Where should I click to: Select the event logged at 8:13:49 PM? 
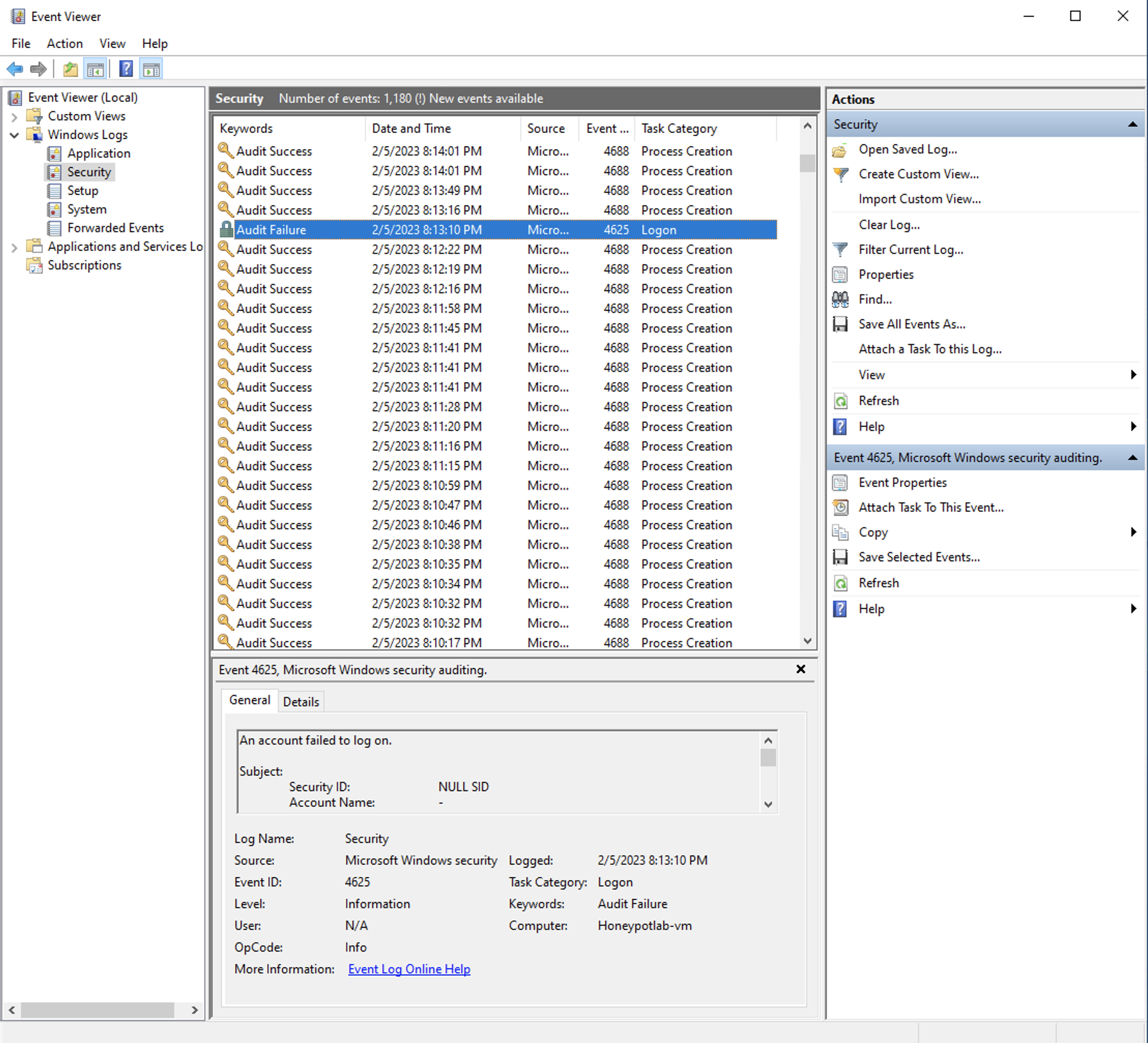pos(496,191)
